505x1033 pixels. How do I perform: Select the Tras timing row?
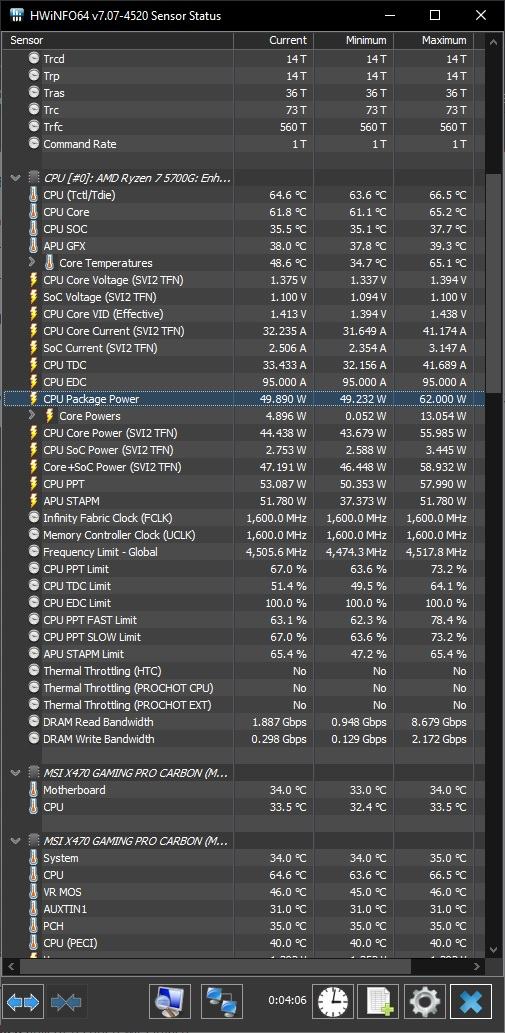coord(244,93)
